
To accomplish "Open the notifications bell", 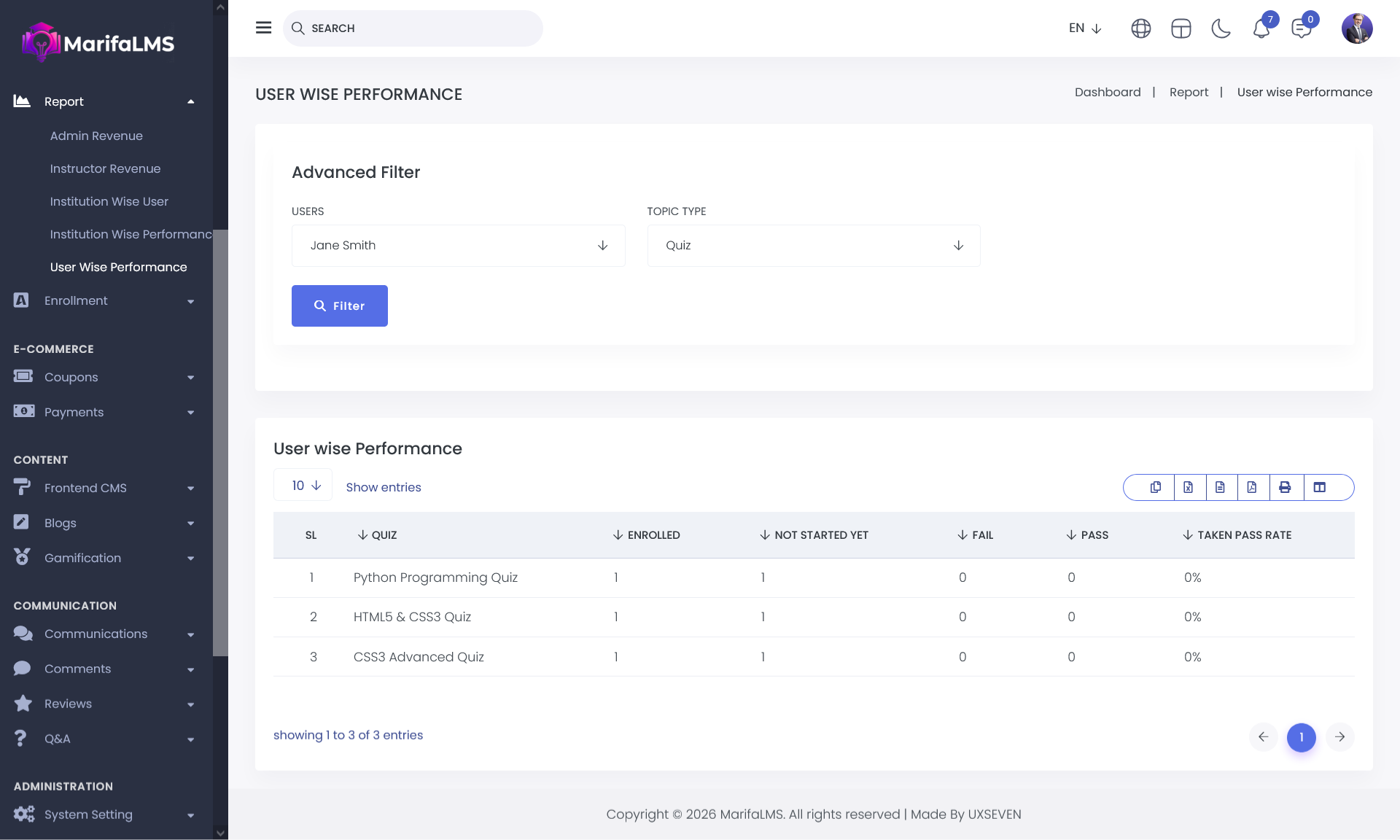I will 1261,28.
